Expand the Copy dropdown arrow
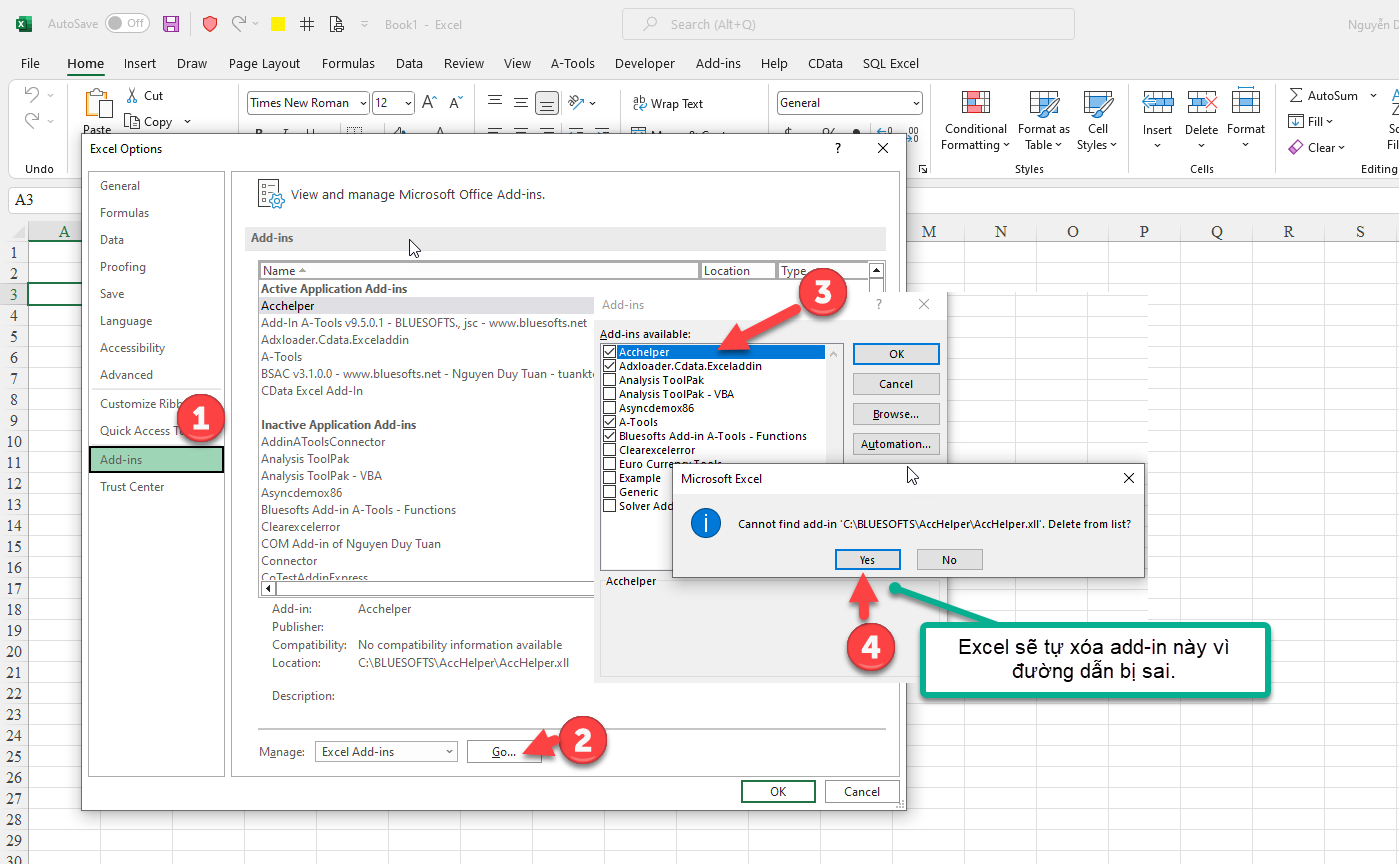 (187, 122)
